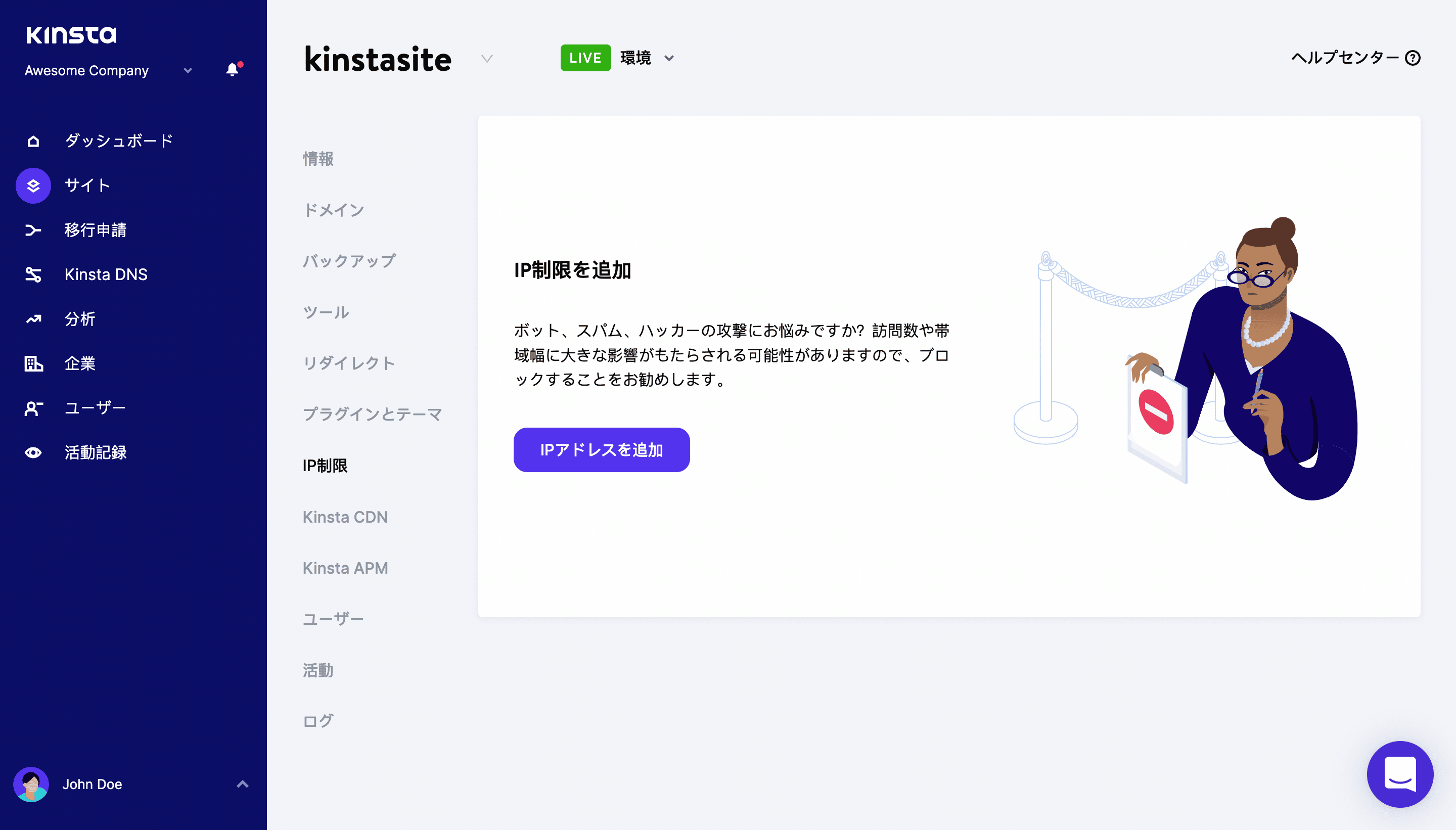Screen dimensions: 1456x830
Task: Go to Kinsta DNS in sidebar
Action: pyautogui.click(x=106, y=274)
